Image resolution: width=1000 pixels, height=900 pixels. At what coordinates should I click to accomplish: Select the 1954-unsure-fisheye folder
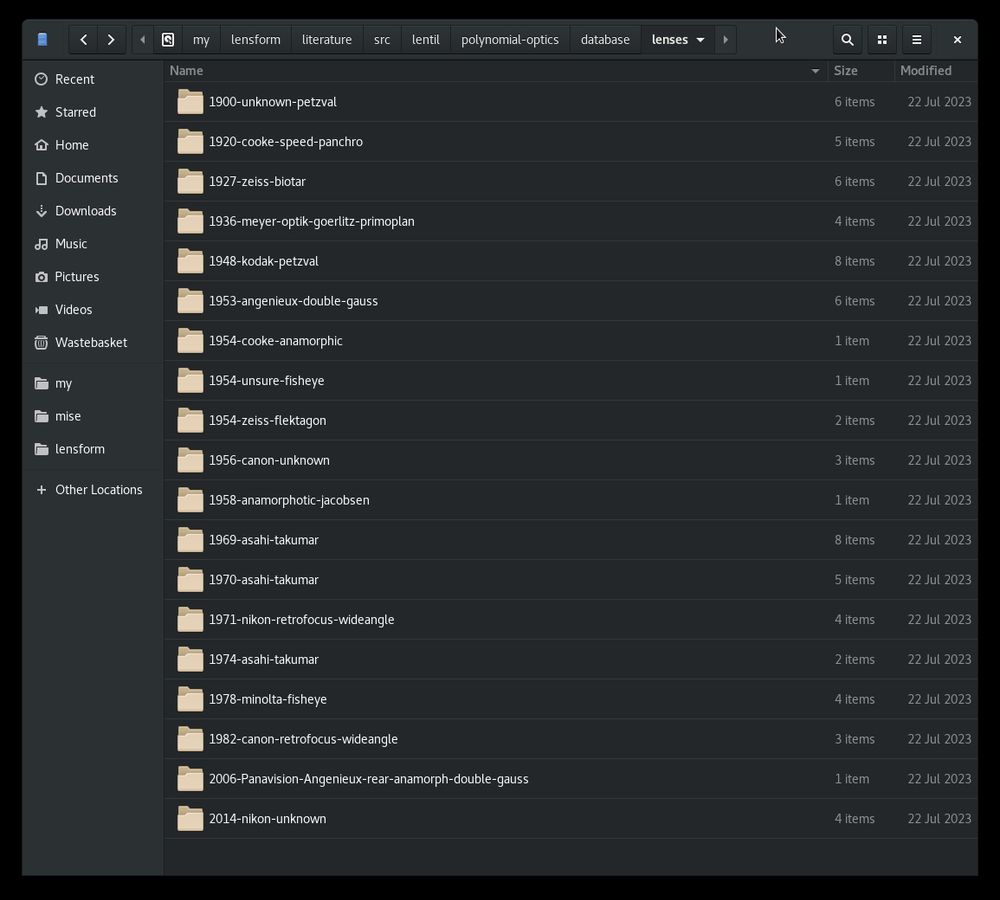(571, 381)
